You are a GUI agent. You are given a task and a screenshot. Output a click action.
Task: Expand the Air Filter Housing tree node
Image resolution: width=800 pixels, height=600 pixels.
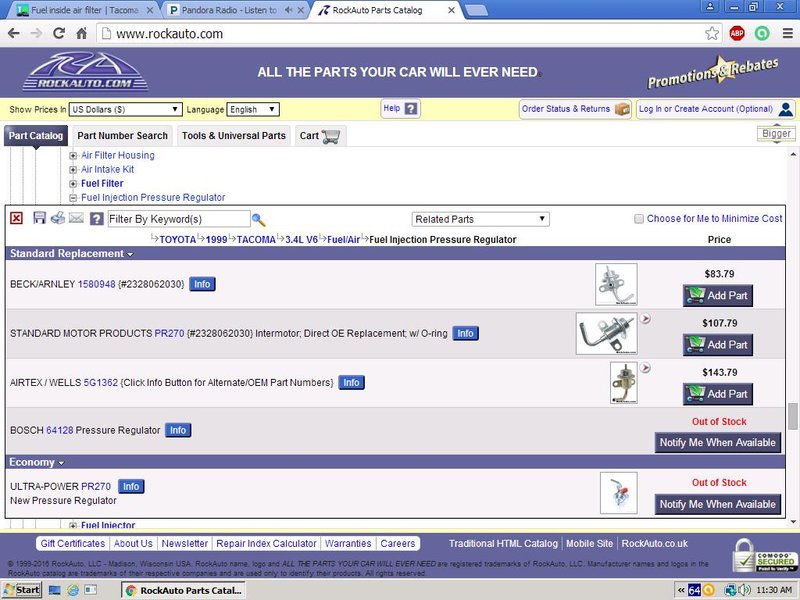(x=73, y=156)
